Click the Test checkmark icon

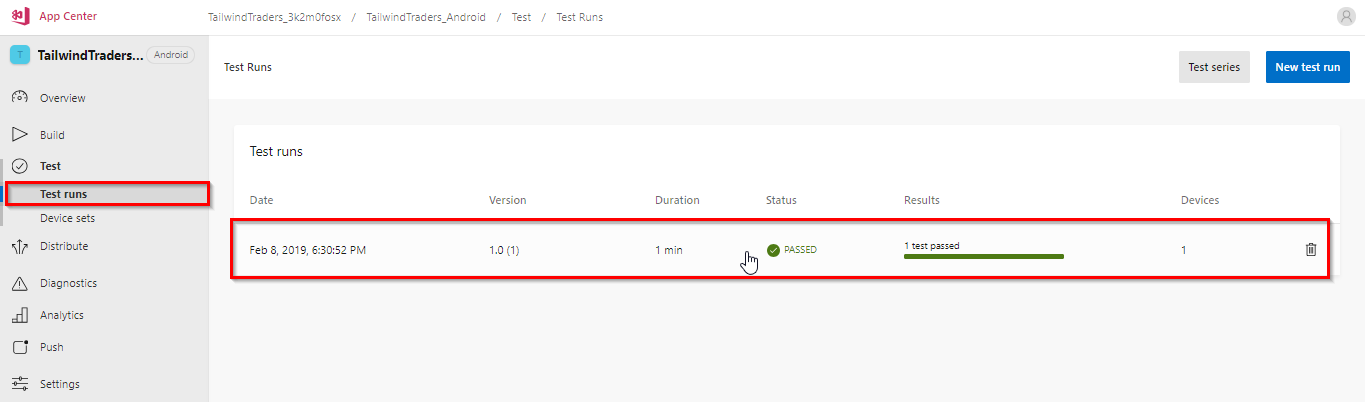tap(19, 166)
